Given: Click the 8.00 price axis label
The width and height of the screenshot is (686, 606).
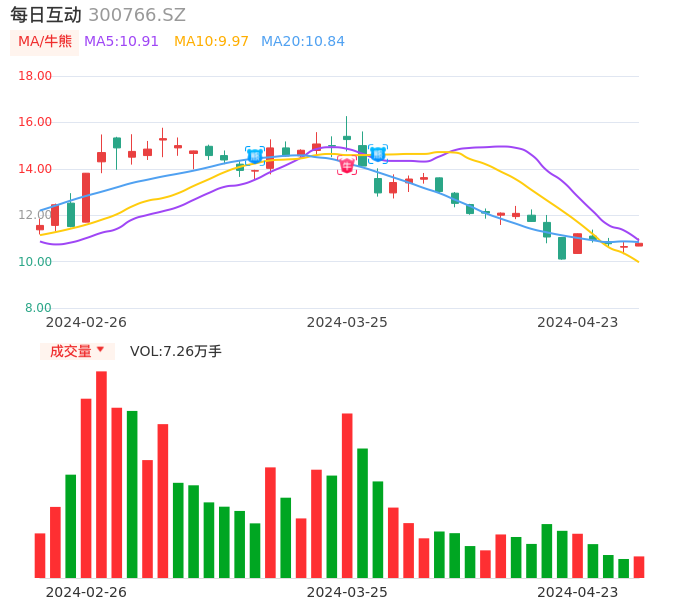Looking at the screenshot, I should pos(39,308).
